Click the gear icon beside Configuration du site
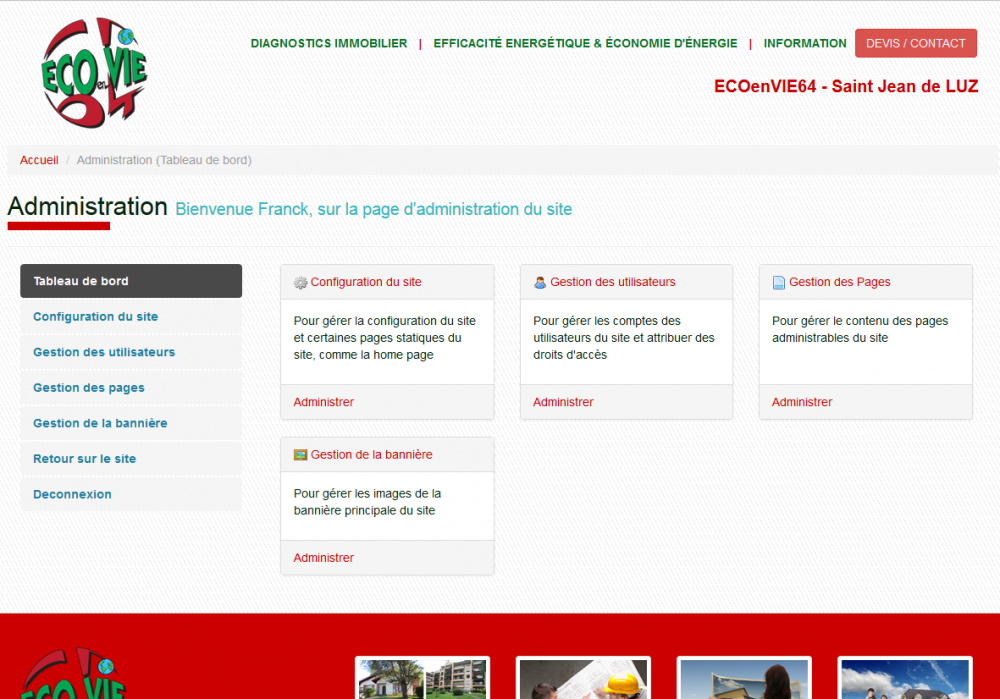The image size is (1000, 699). click(x=300, y=283)
